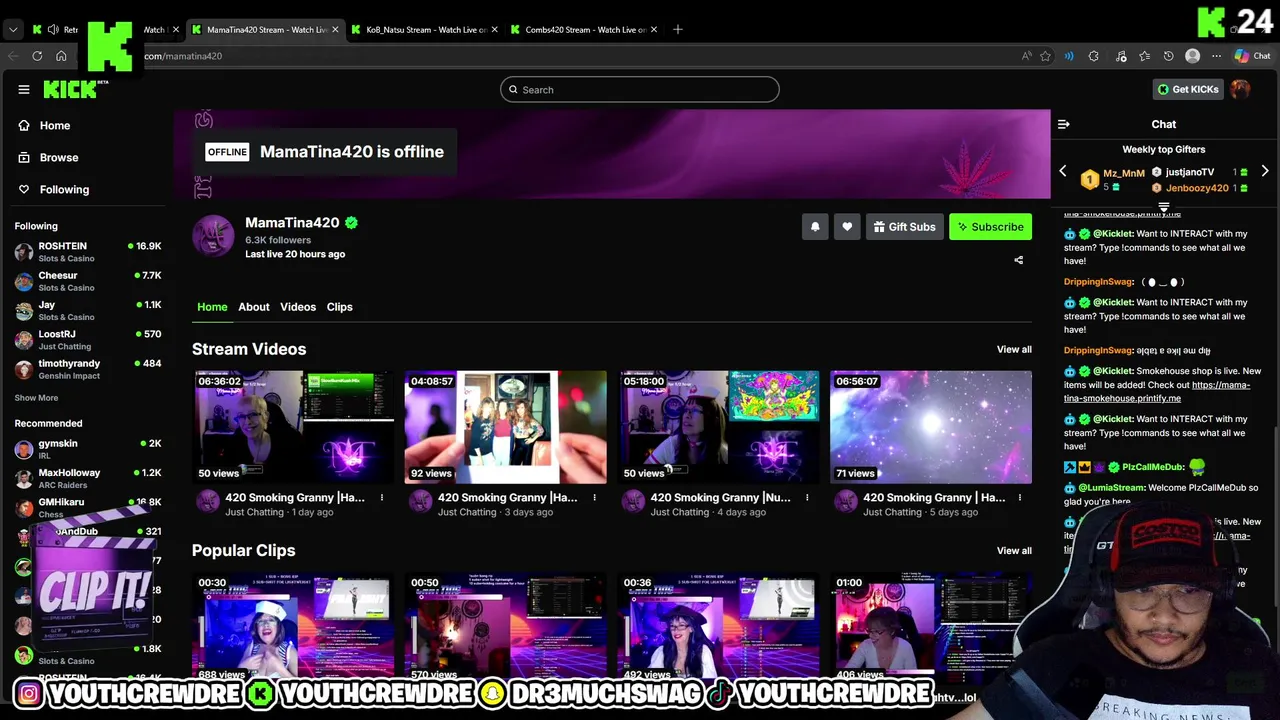Open the 04:08:57 stream video thumbnail
Viewport: 1280px width, 720px height.
(x=505, y=427)
